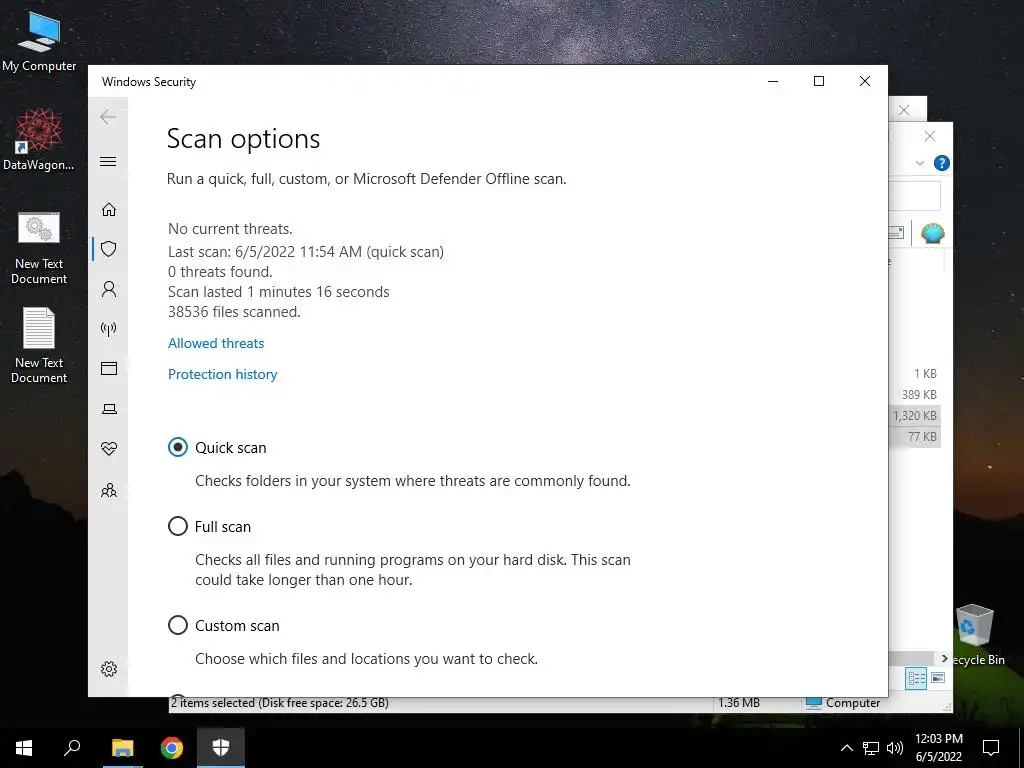Screen dimensions: 1024x768
Task: Open the Allowed threats link
Action: (216, 344)
